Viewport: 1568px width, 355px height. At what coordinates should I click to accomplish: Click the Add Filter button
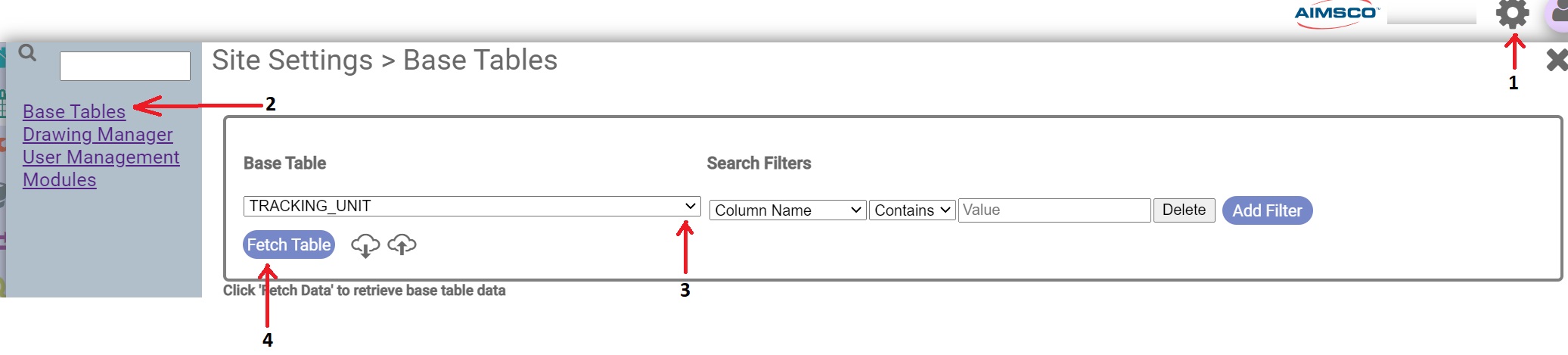1267,210
